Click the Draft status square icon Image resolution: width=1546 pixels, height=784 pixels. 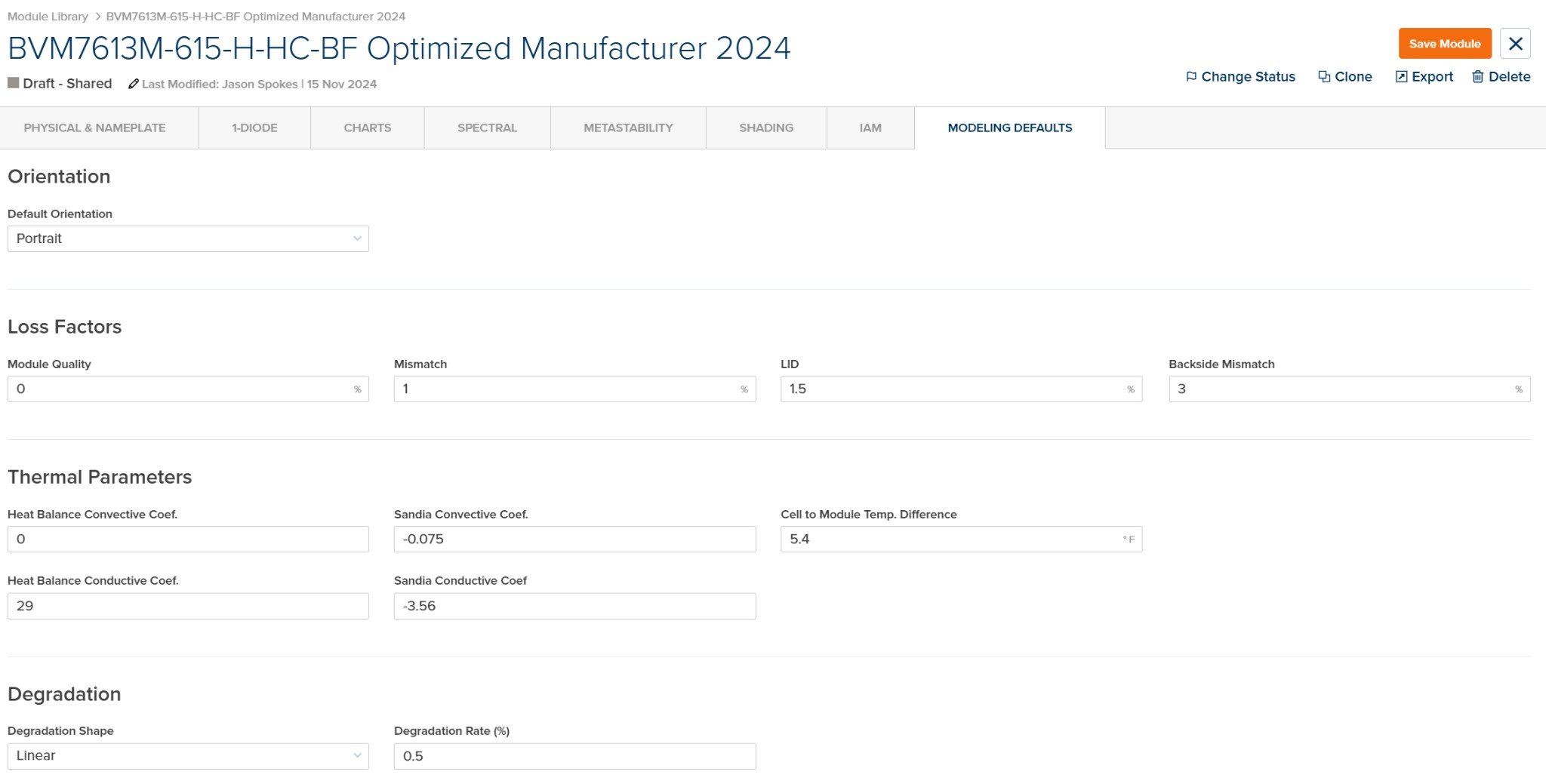[13, 83]
